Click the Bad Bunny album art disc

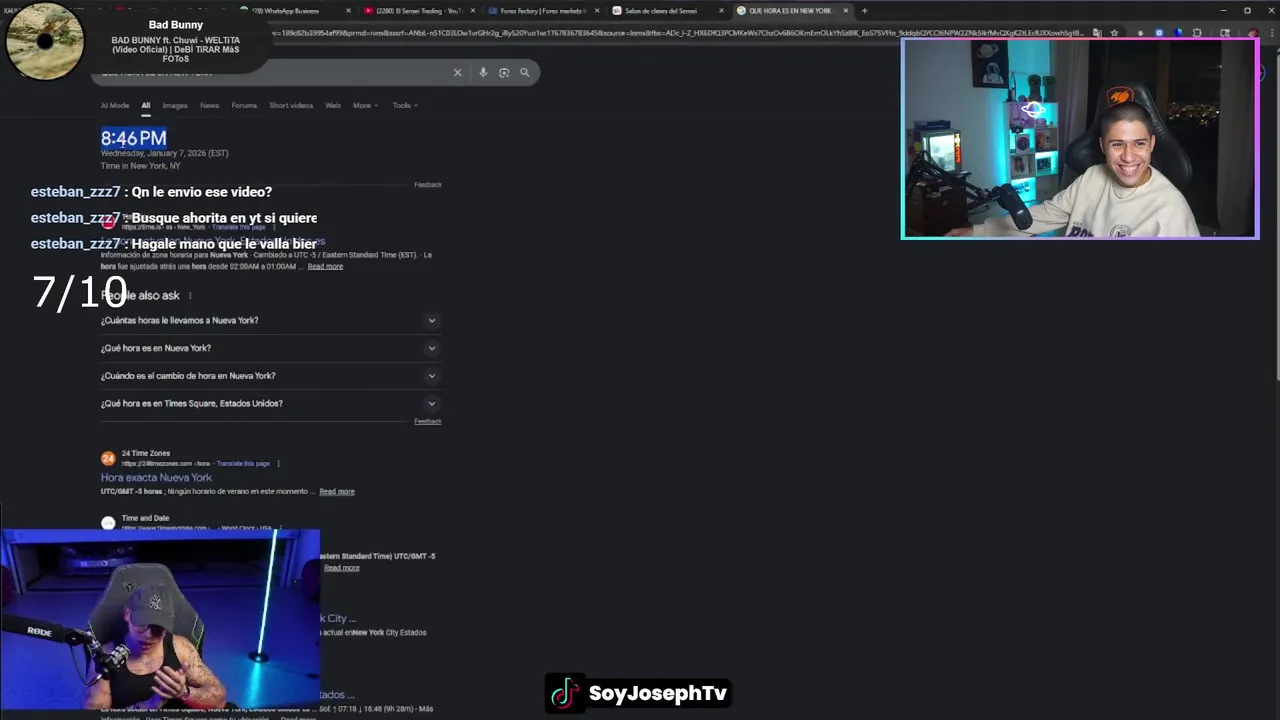(x=44, y=41)
